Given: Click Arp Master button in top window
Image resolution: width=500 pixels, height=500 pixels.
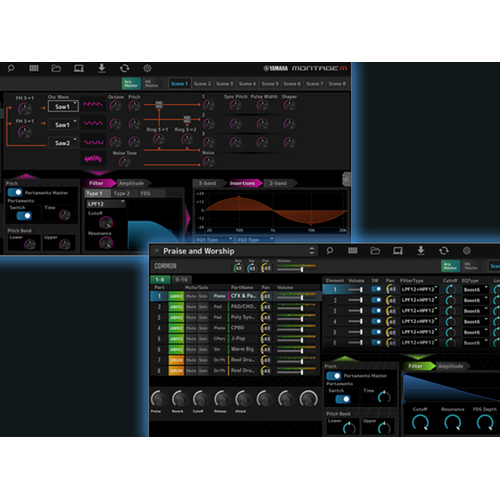Looking at the screenshot, I should pyautogui.click(x=131, y=83).
